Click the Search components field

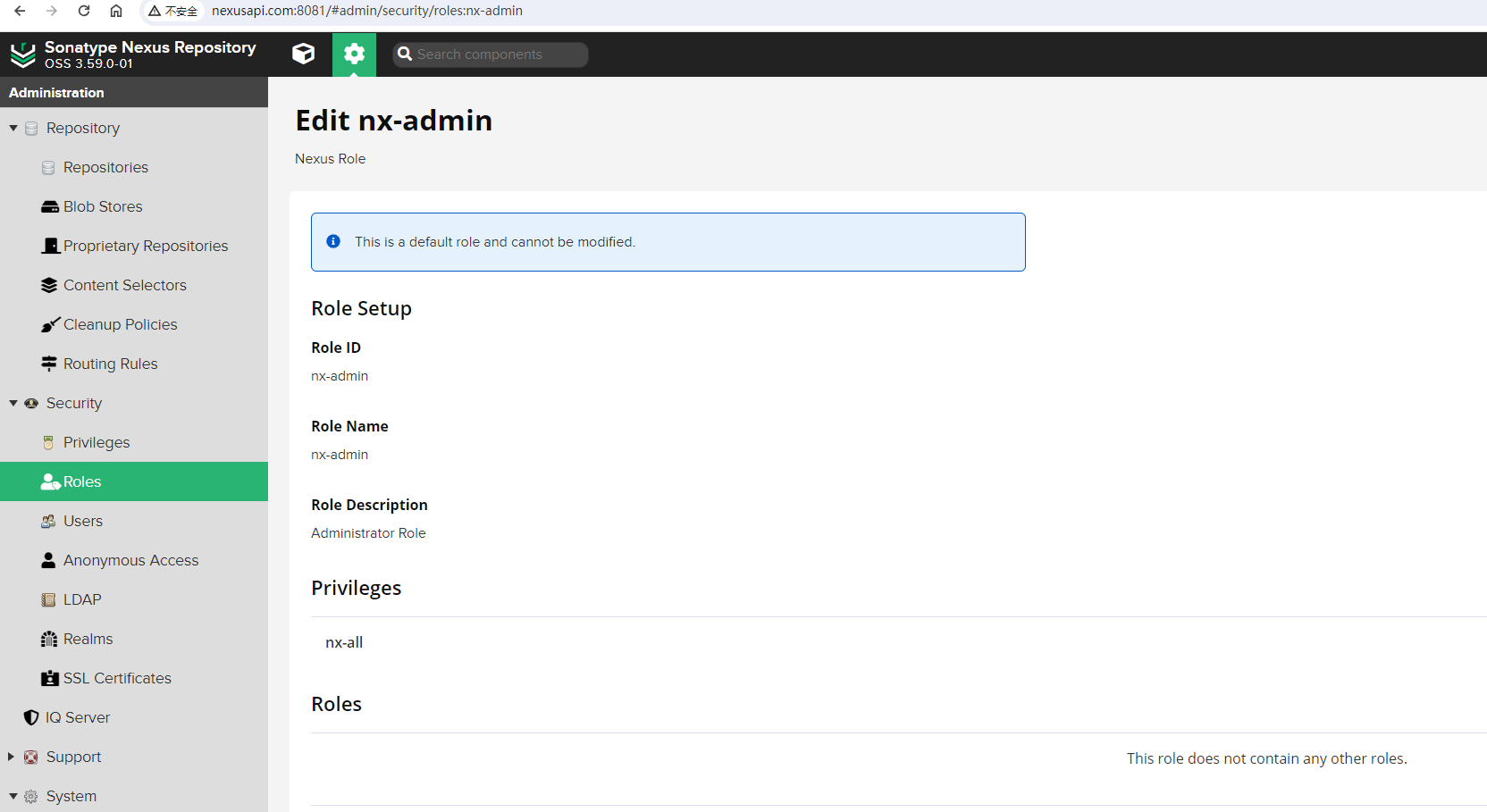(491, 54)
